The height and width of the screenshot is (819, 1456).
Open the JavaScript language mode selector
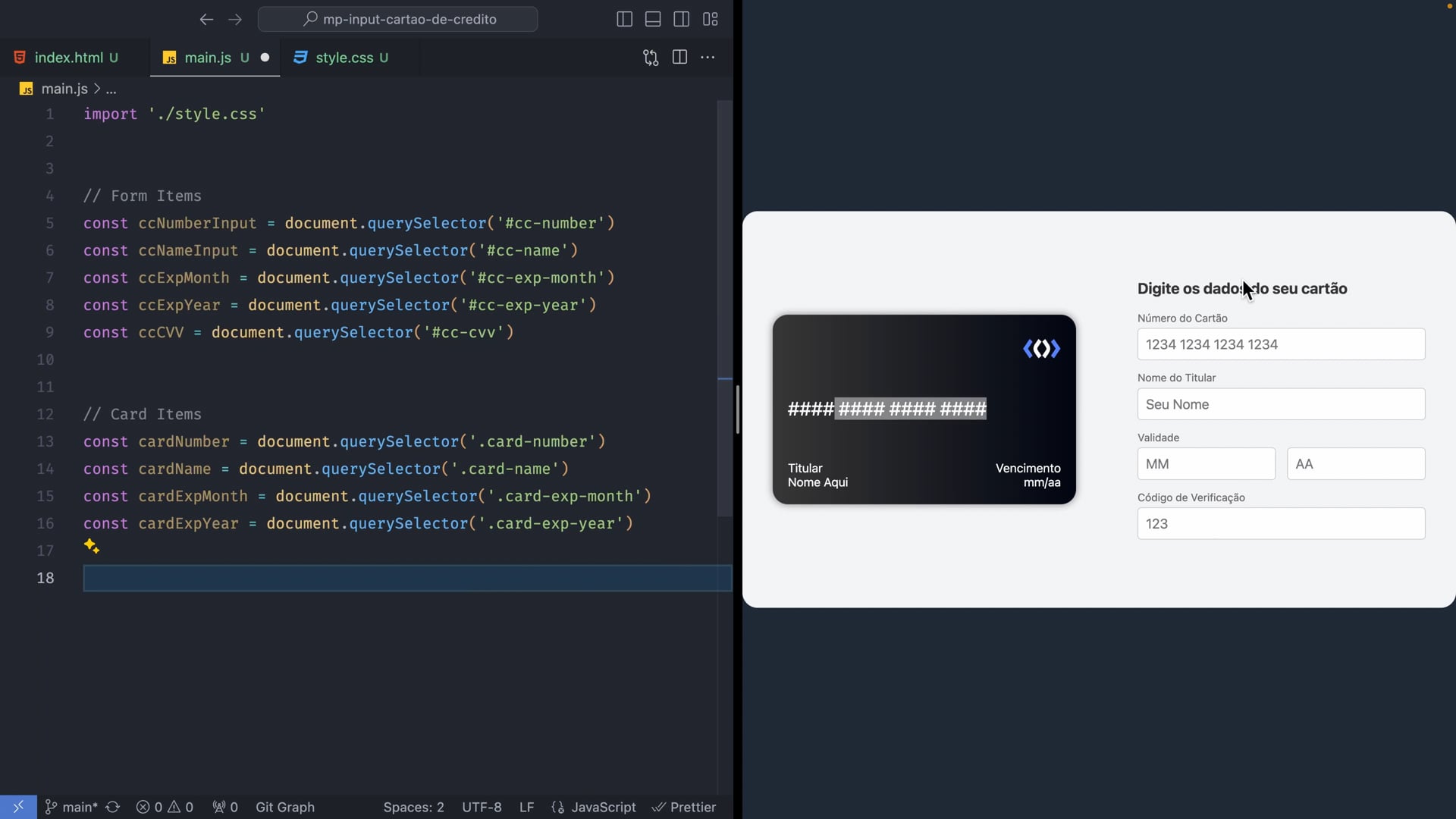point(603,807)
